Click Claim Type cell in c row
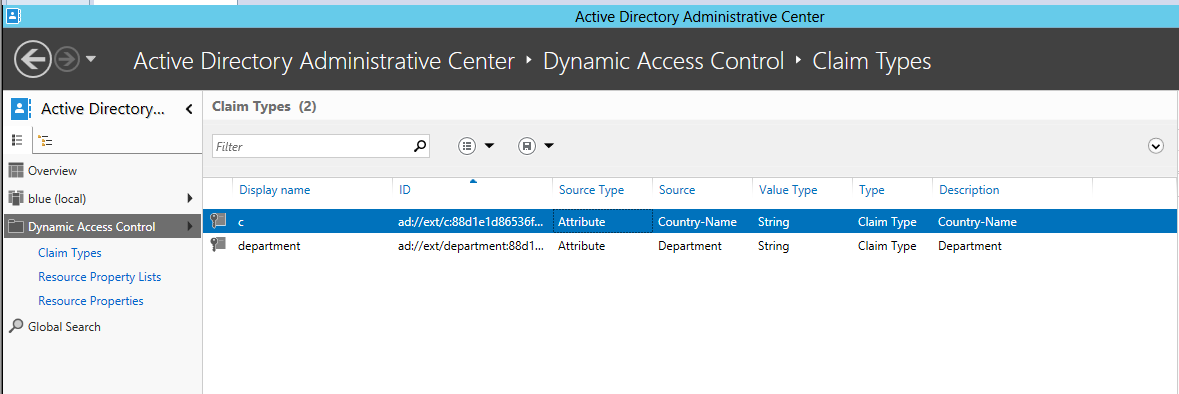 (887, 222)
